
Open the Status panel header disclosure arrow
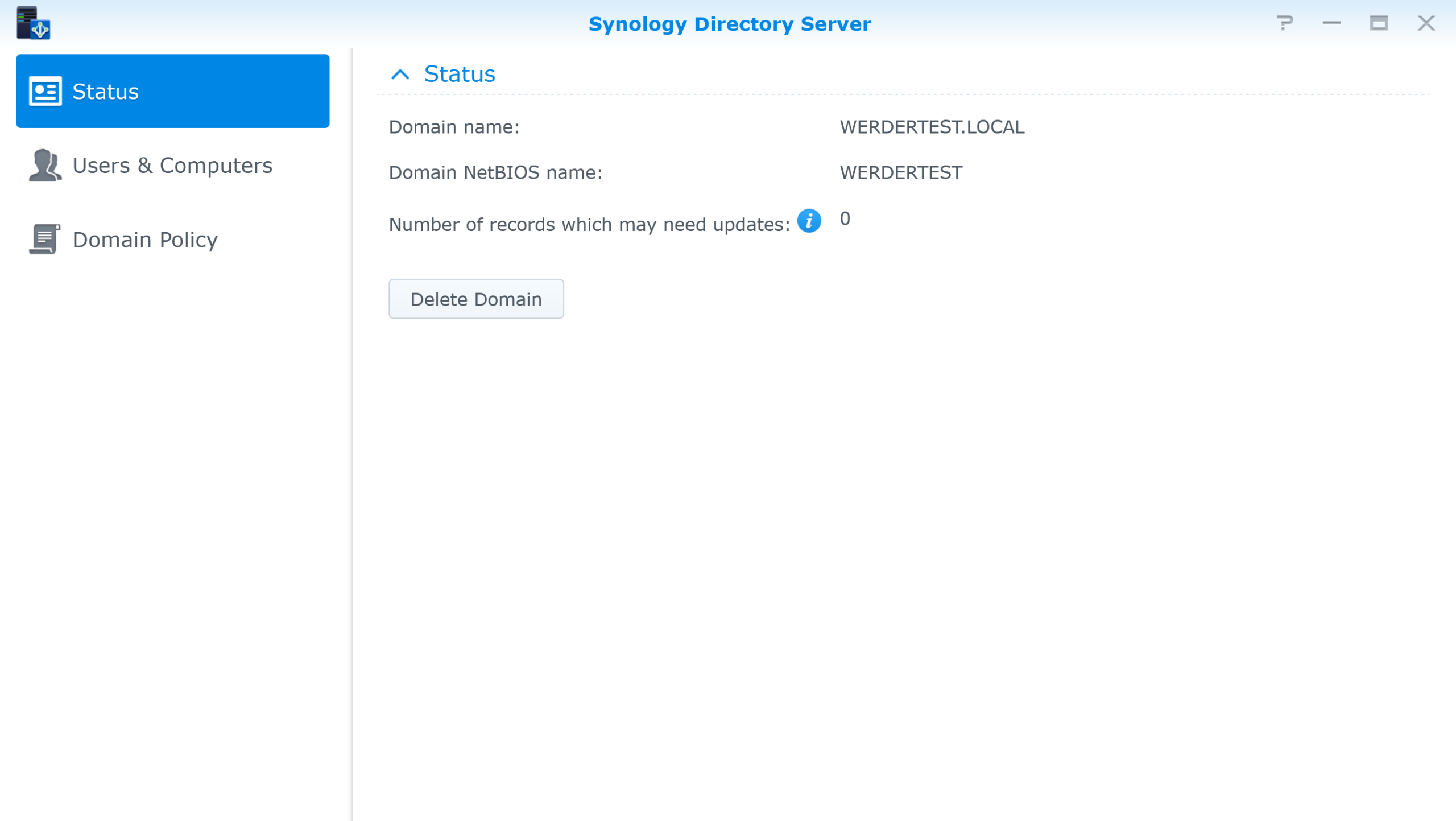coord(401,74)
